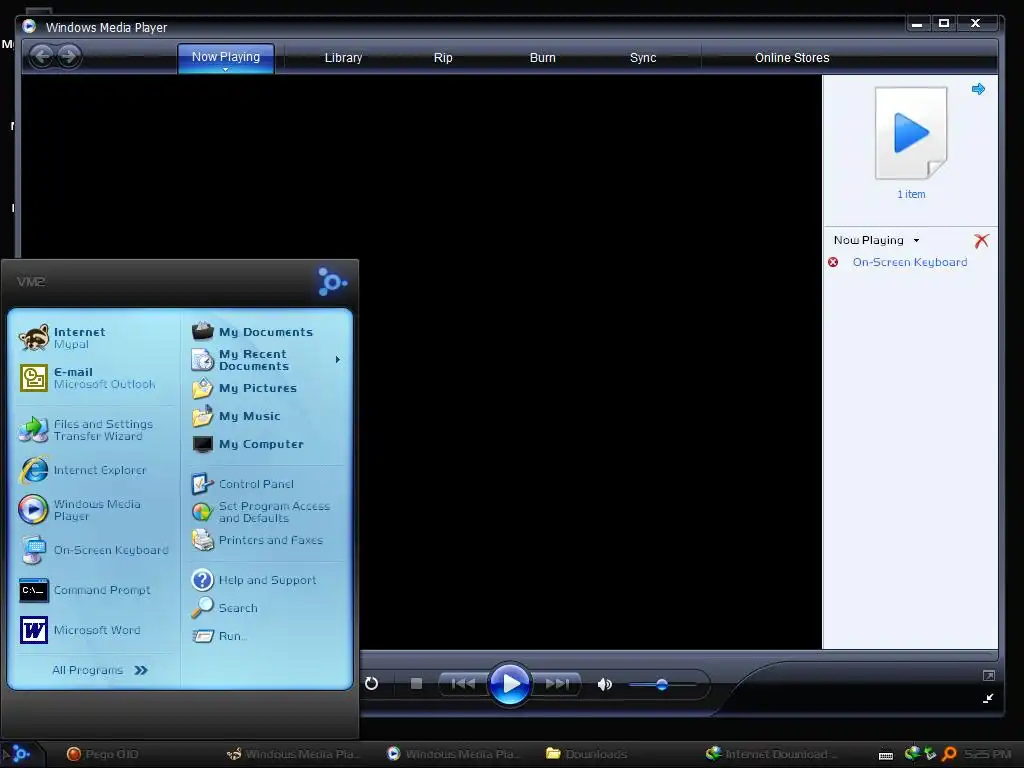1024x768 pixels.
Task: Launch Windows Media Player from Start menu
Action: pyautogui.click(x=95, y=510)
